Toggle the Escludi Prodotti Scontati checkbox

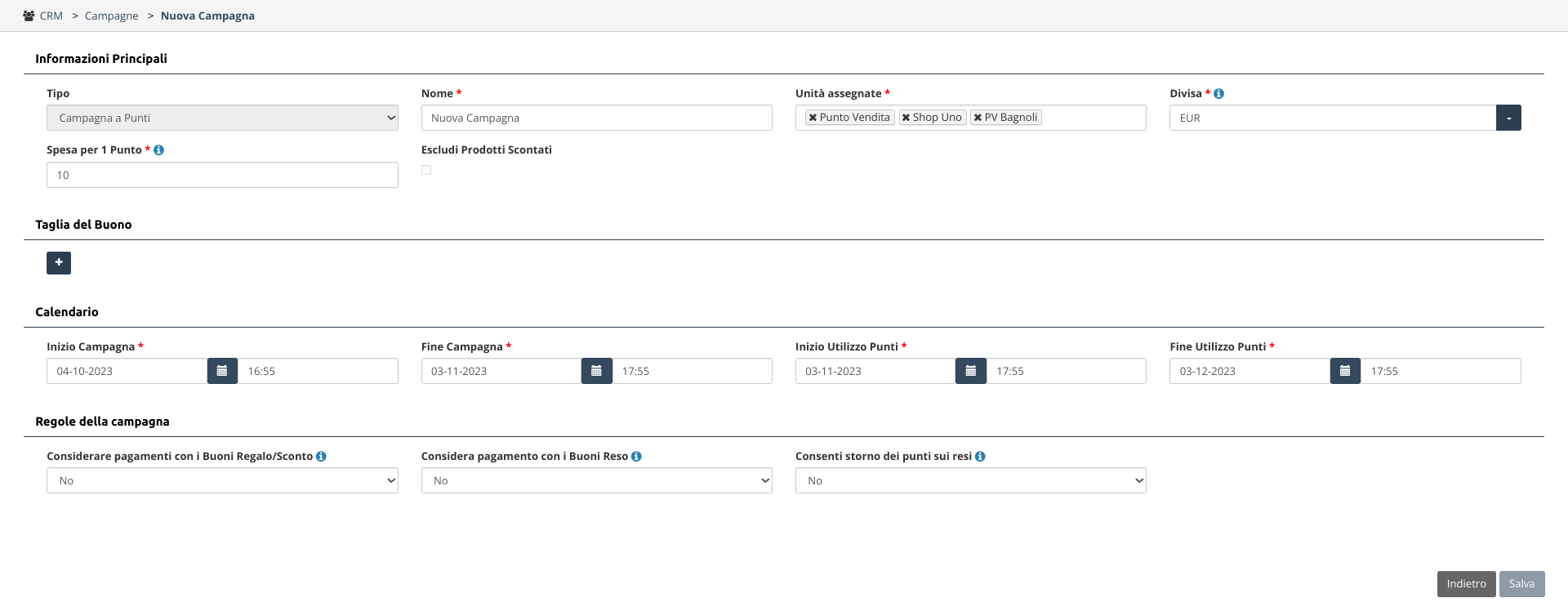(426, 170)
